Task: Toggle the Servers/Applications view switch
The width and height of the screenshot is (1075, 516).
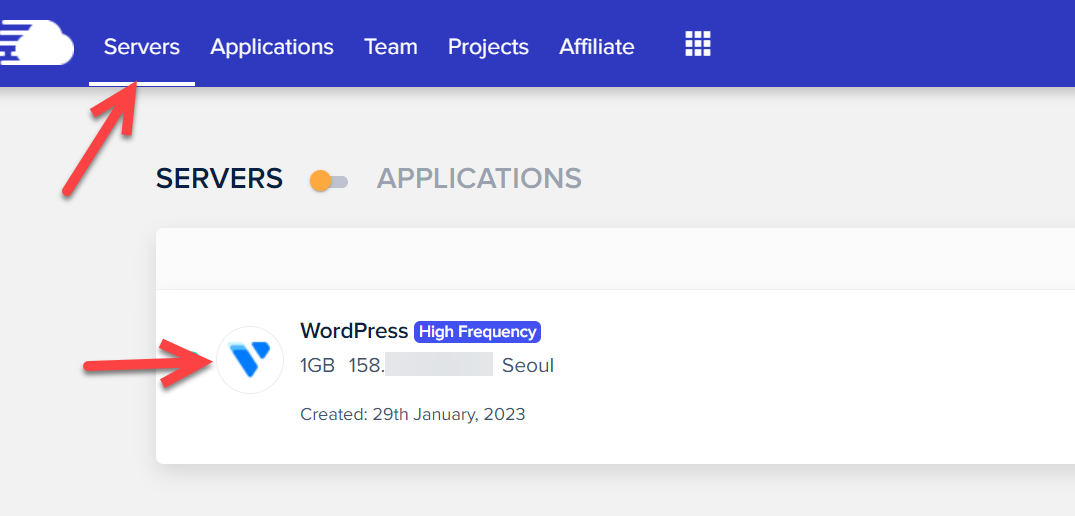Action: pyautogui.click(x=329, y=182)
